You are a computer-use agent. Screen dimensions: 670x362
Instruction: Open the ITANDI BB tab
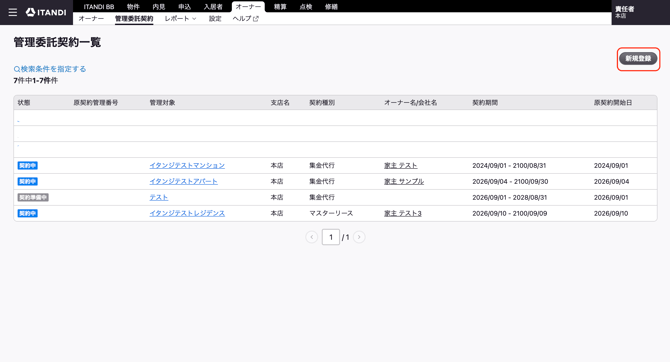pos(99,7)
